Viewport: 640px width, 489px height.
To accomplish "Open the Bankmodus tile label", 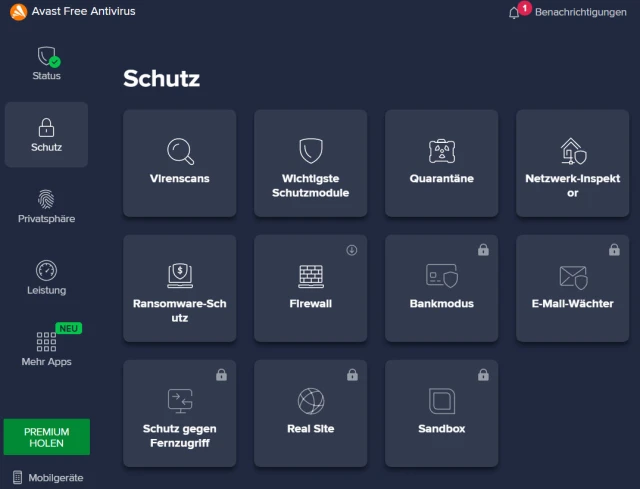I will pyautogui.click(x=442, y=304).
